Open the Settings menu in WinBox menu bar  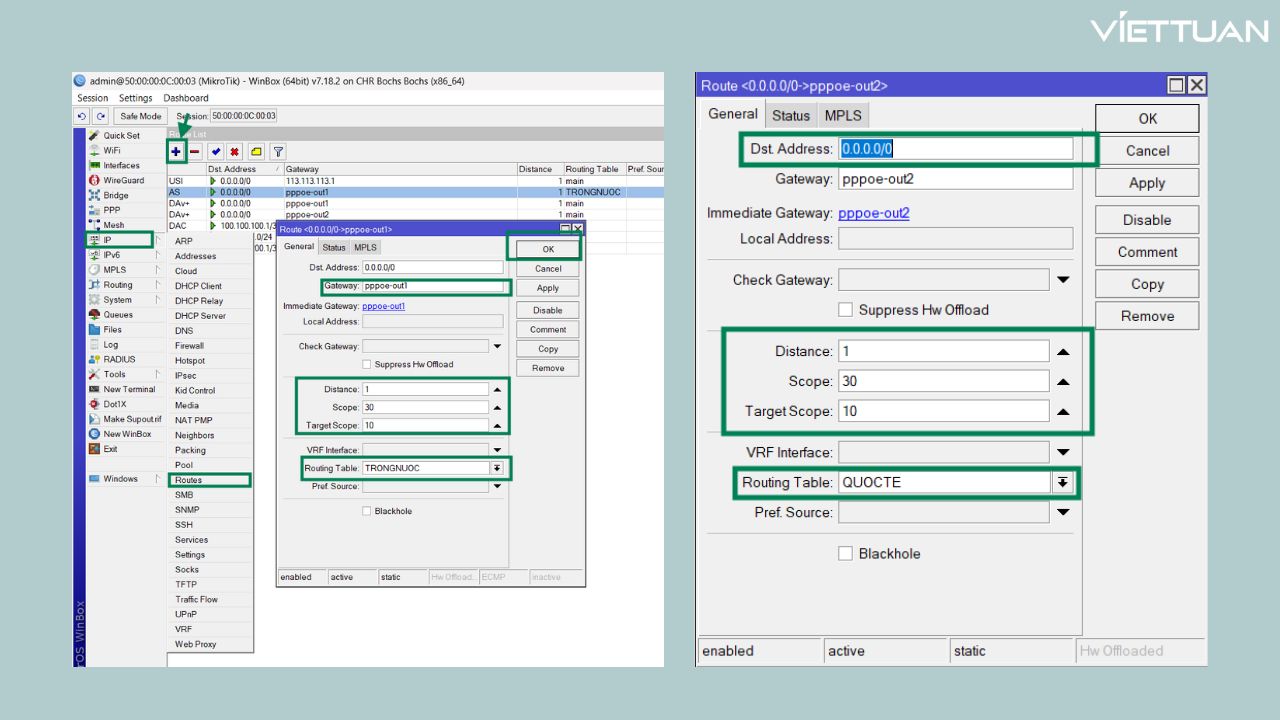click(135, 98)
